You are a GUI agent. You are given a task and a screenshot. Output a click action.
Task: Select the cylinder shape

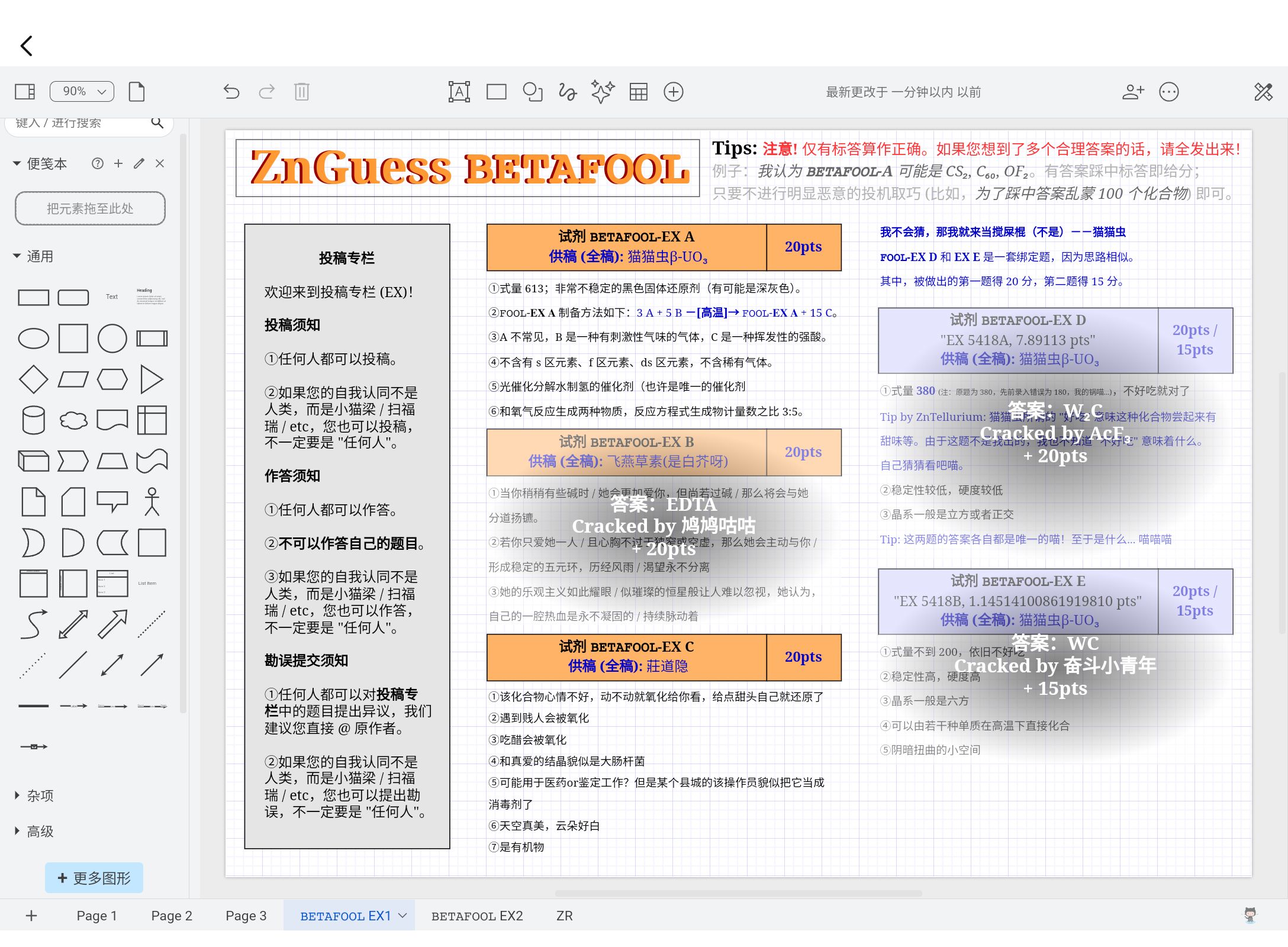[34, 420]
